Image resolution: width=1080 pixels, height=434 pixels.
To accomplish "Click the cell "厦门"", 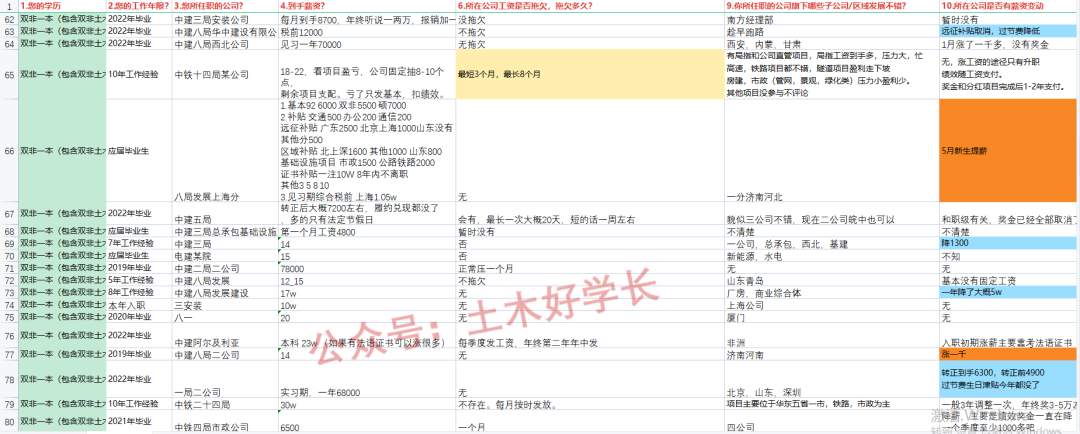I will [x=832, y=318].
